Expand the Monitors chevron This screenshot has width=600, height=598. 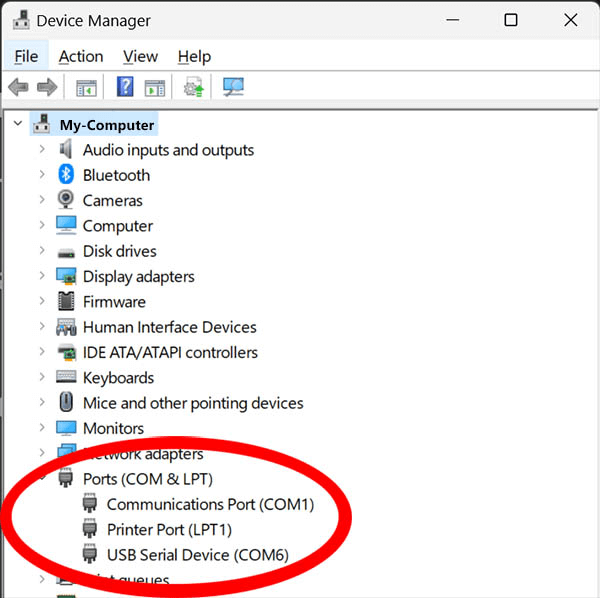[x=42, y=427]
